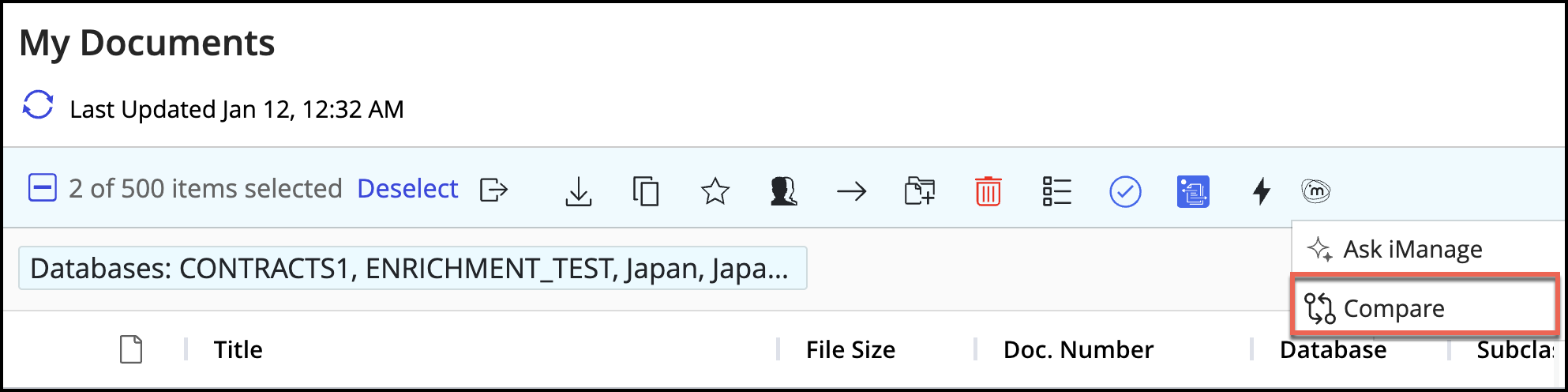Click the blue circled checkmark icon
The image size is (1568, 392).
tap(1125, 191)
